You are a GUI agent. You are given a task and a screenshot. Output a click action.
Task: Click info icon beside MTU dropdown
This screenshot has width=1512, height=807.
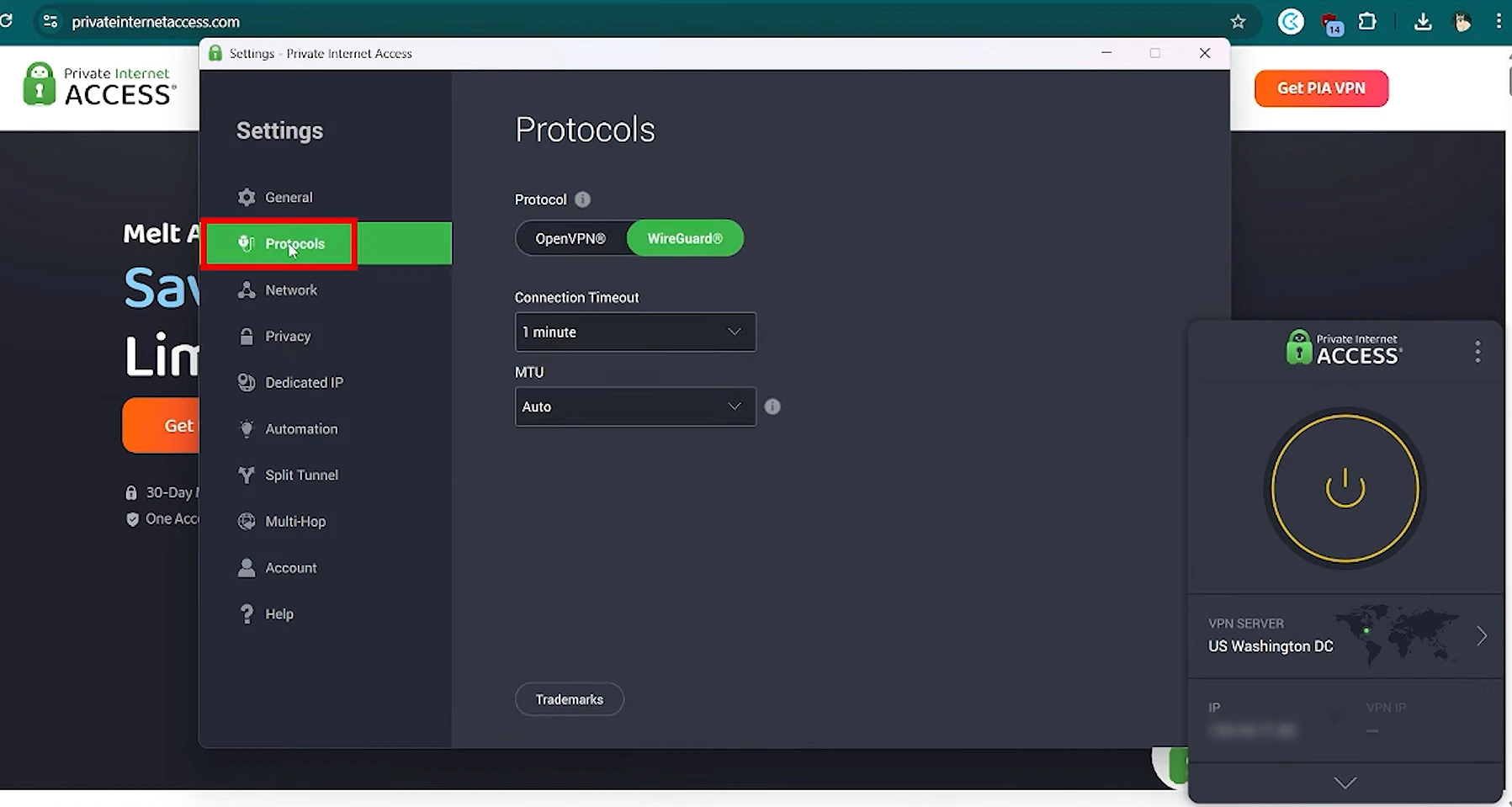(772, 406)
